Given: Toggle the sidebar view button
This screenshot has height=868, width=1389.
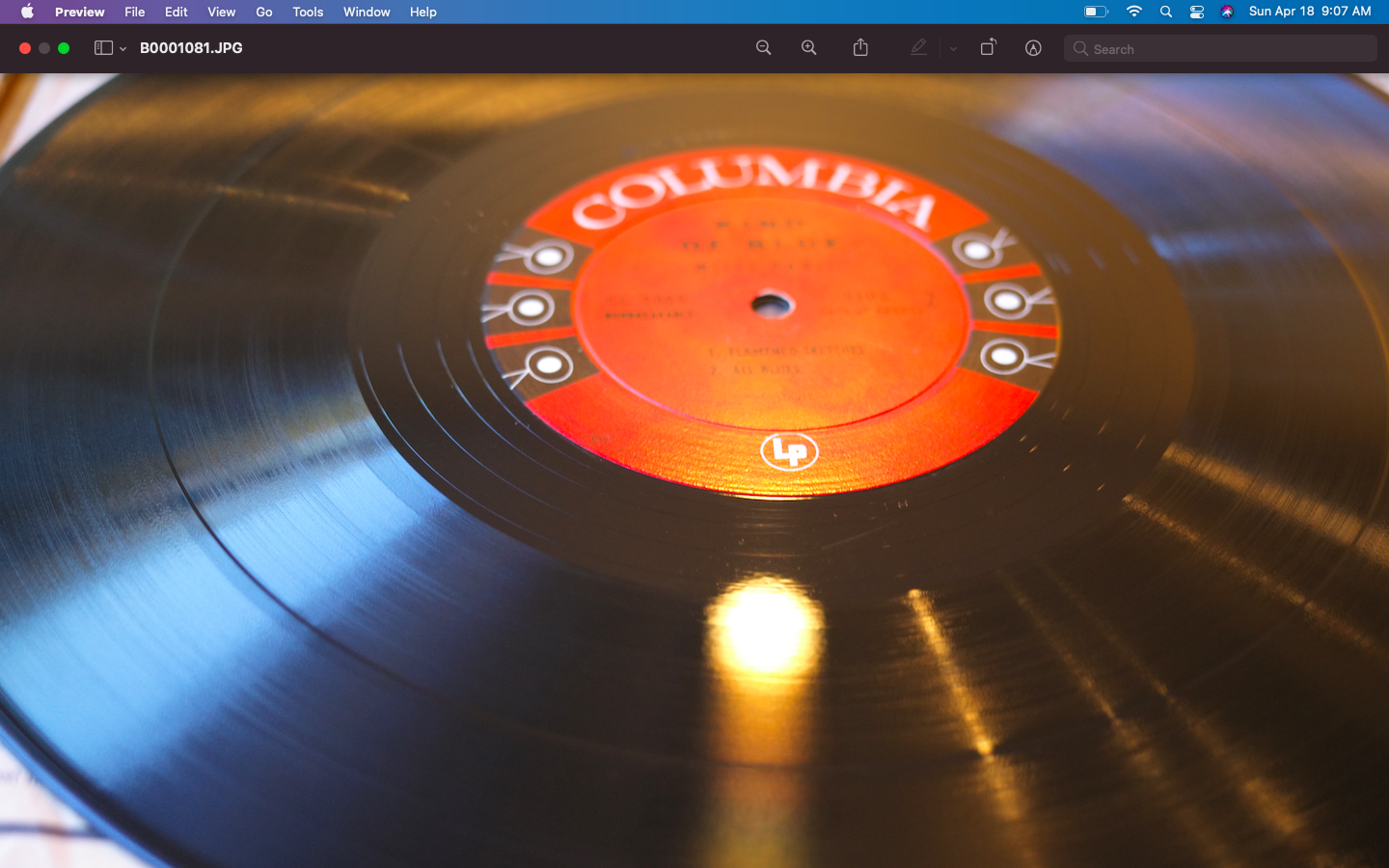Looking at the screenshot, I should pos(103,48).
